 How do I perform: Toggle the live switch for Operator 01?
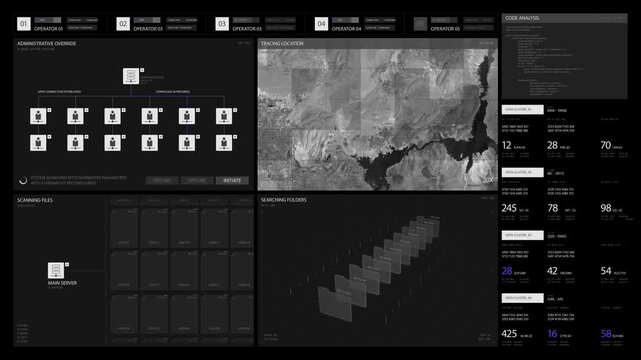[48, 20]
